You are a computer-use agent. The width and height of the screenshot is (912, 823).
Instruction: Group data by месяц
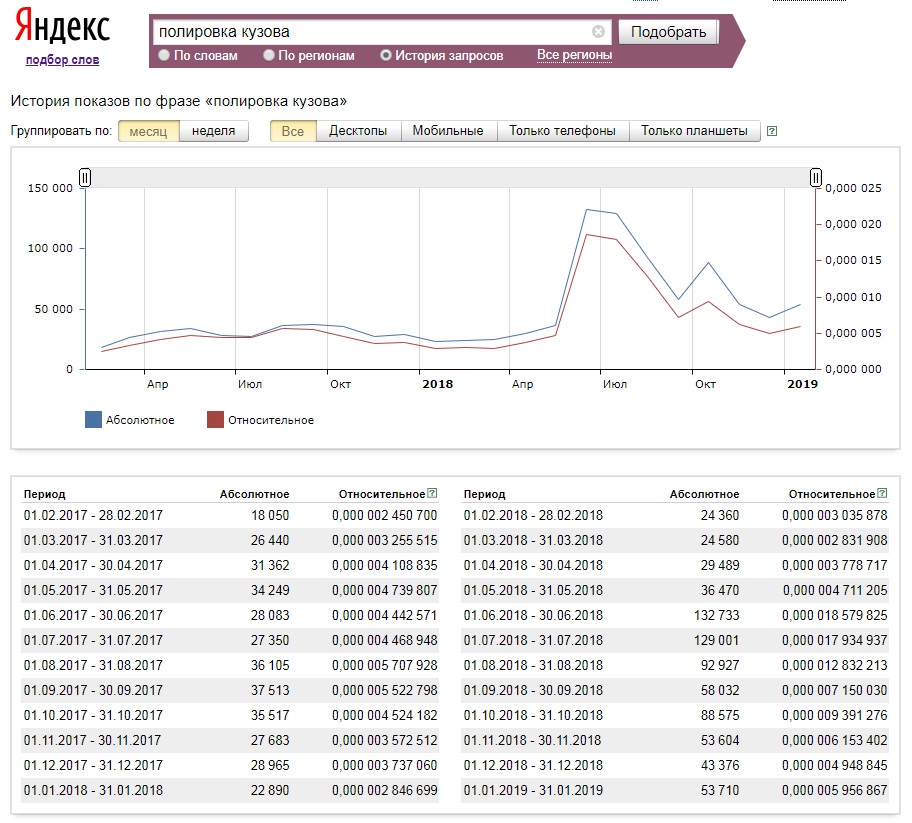click(x=148, y=131)
